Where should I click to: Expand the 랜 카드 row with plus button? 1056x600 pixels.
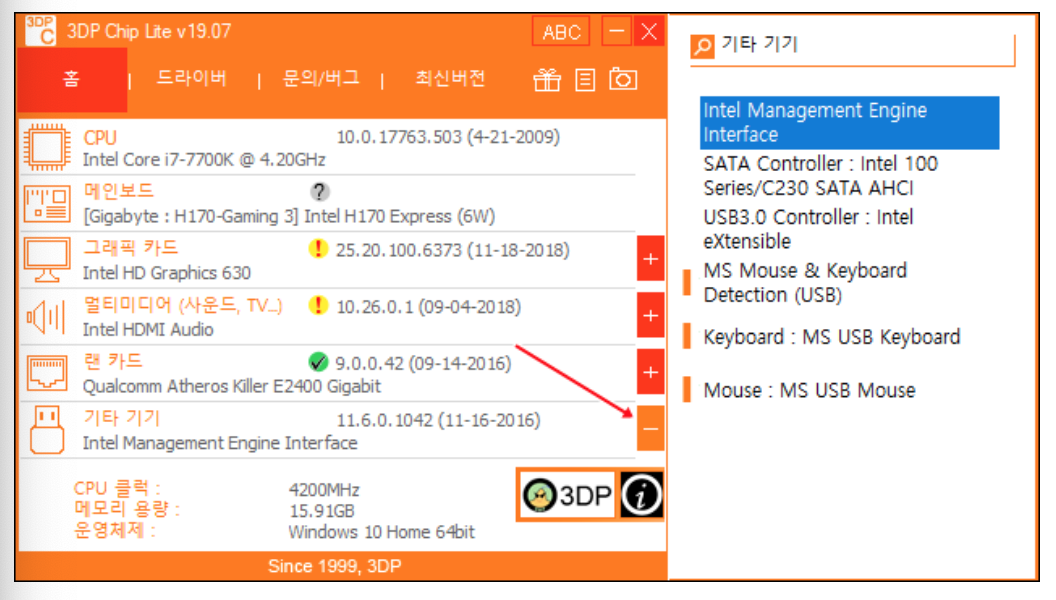(x=651, y=372)
